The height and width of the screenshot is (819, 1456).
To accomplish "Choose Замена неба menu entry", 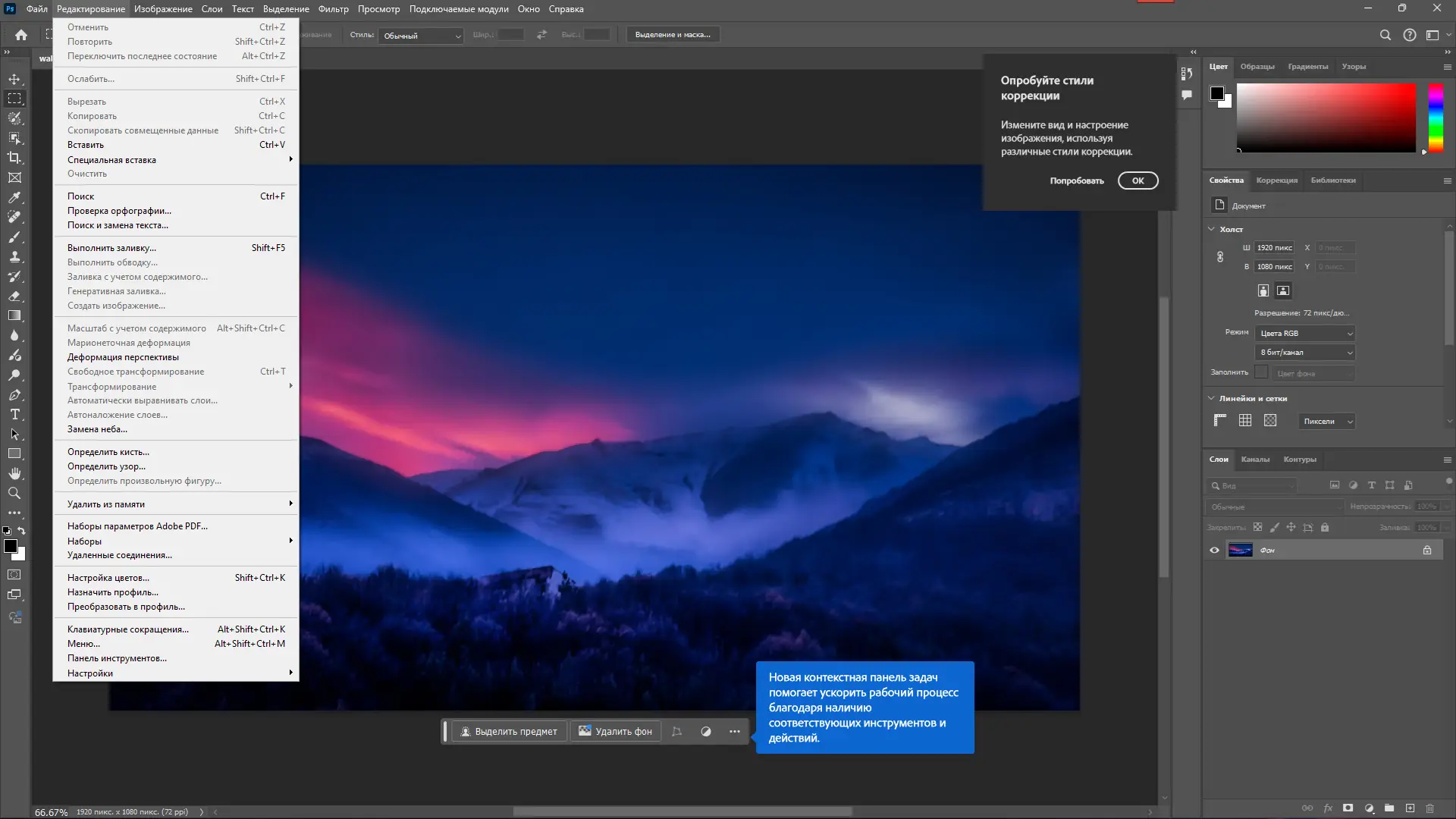I will [97, 429].
